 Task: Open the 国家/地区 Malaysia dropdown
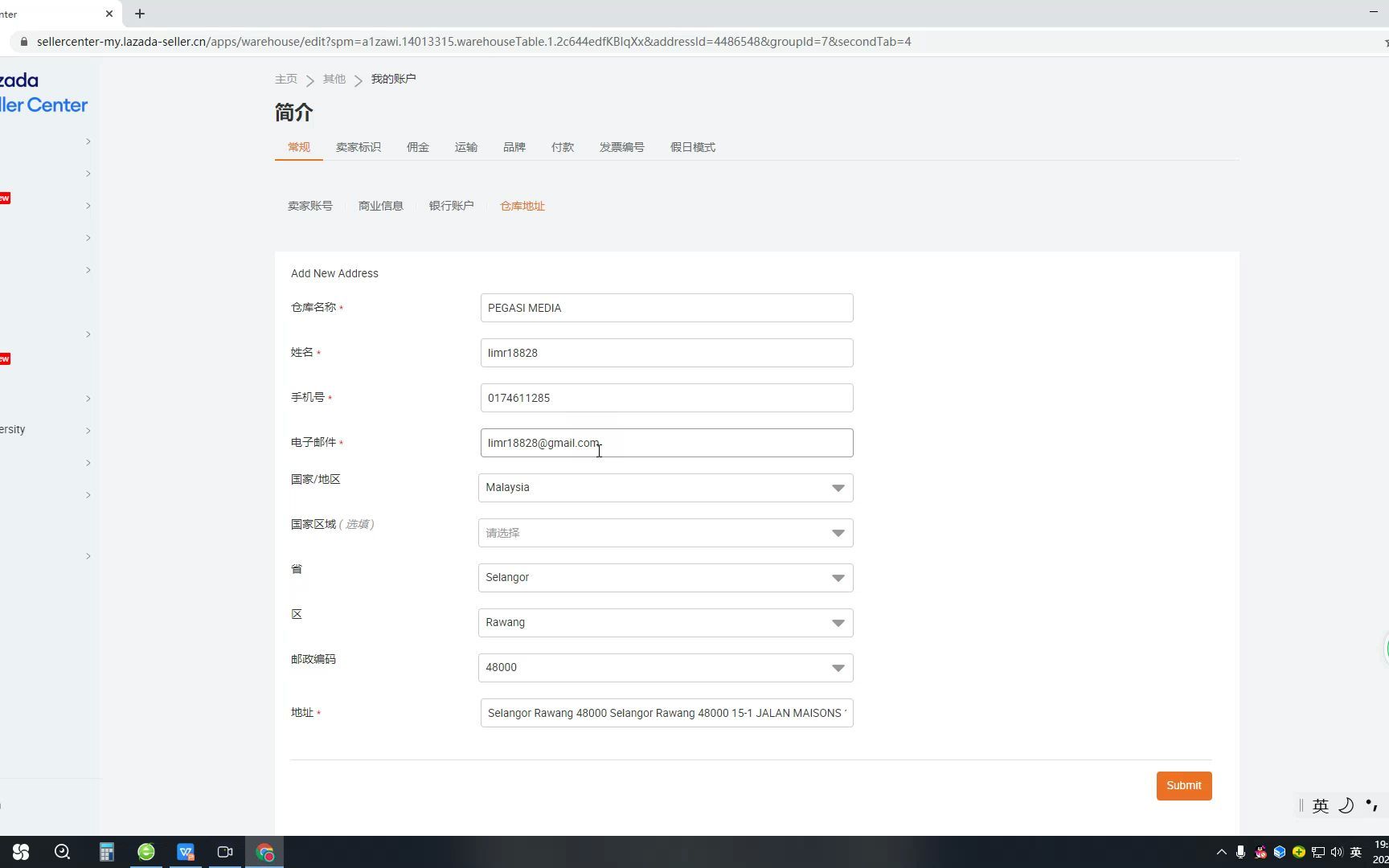click(x=666, y=488)
